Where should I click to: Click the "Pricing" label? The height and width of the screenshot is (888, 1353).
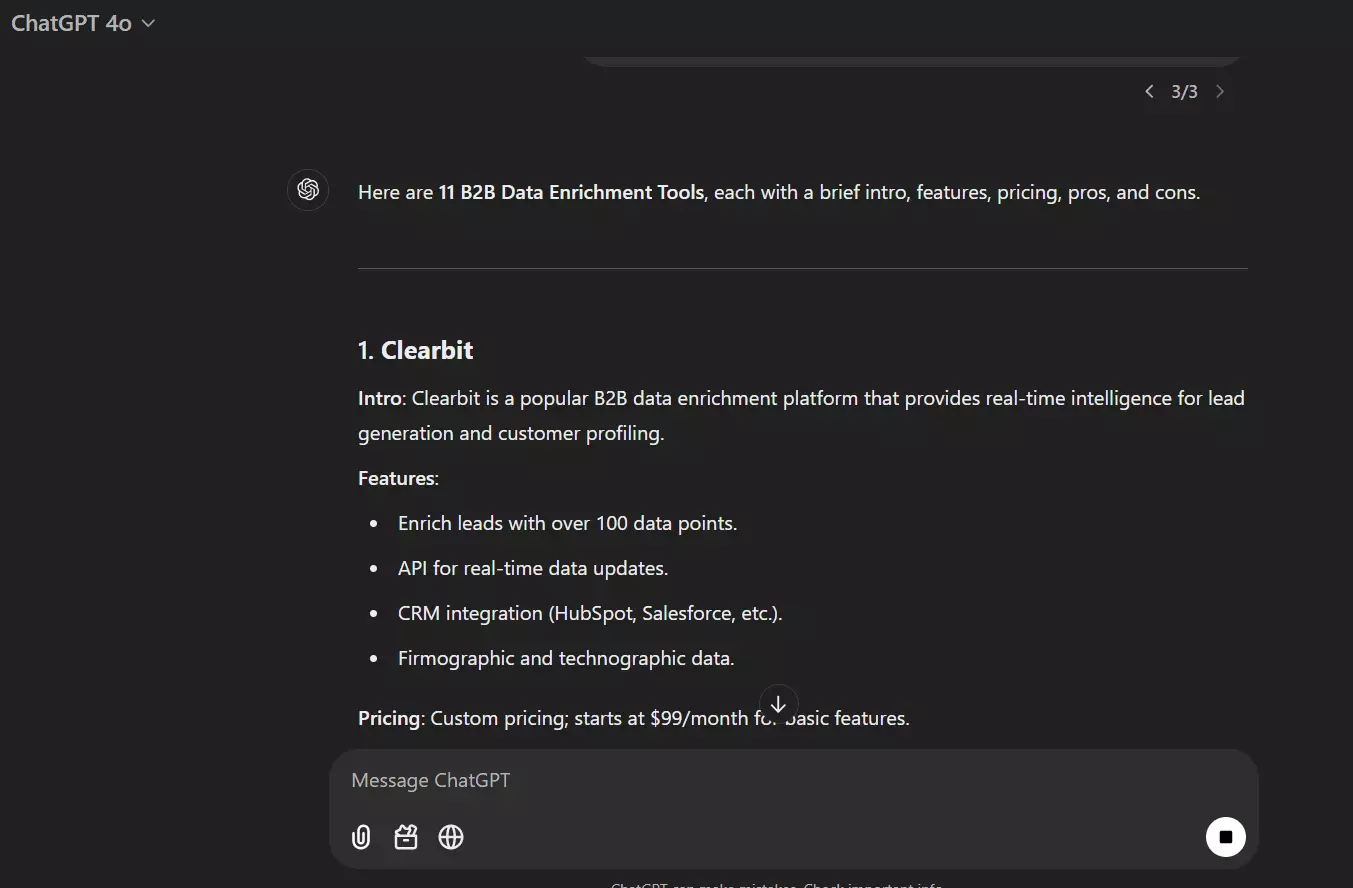coord(388,718)
